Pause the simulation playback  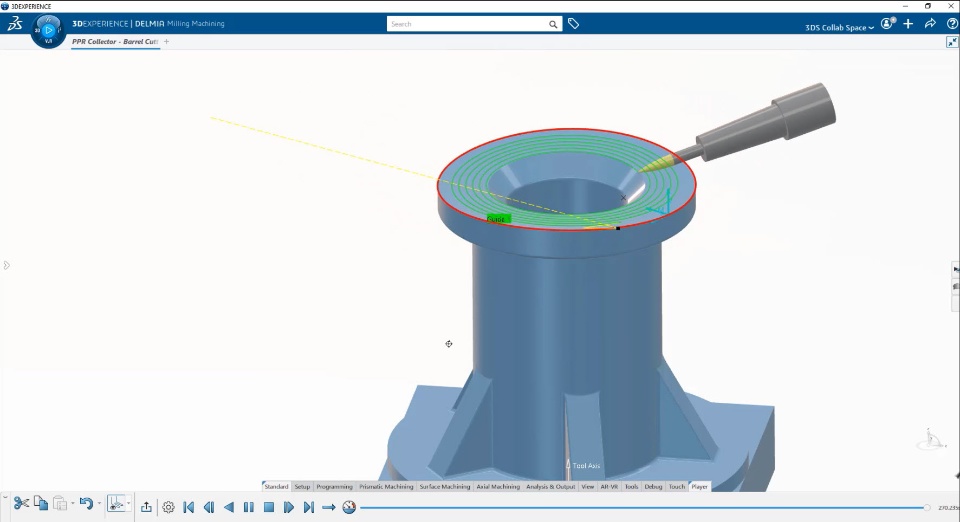(x=249, y=507)
